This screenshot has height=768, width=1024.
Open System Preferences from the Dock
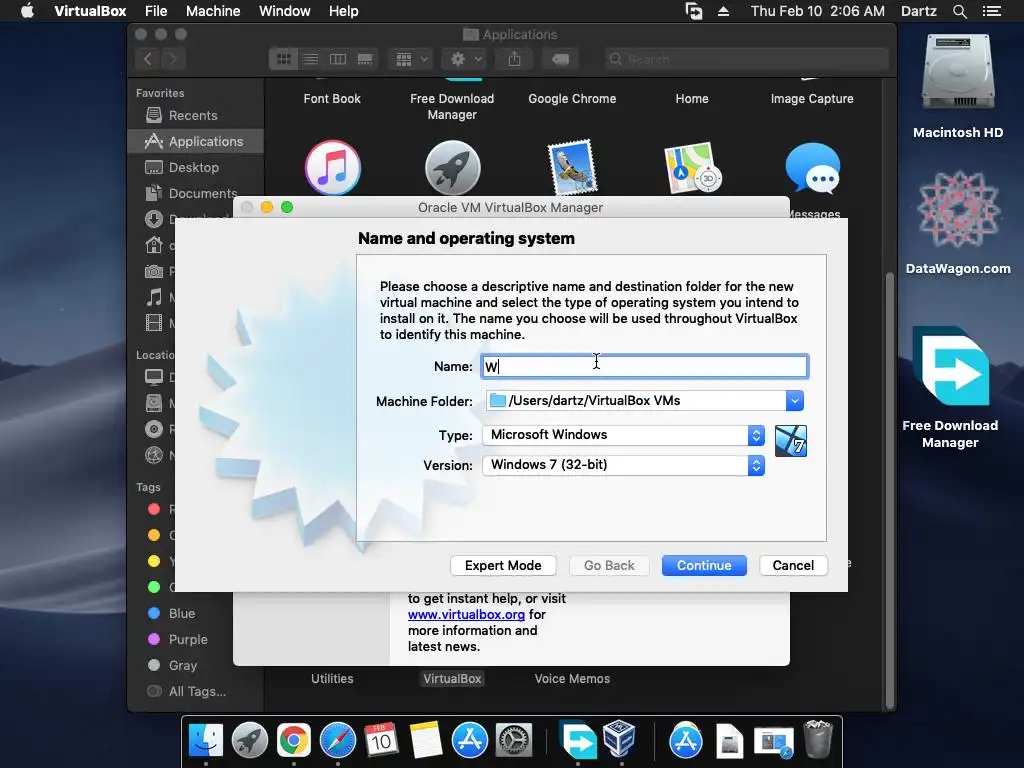pyautogui.click(x=514, y=740)
